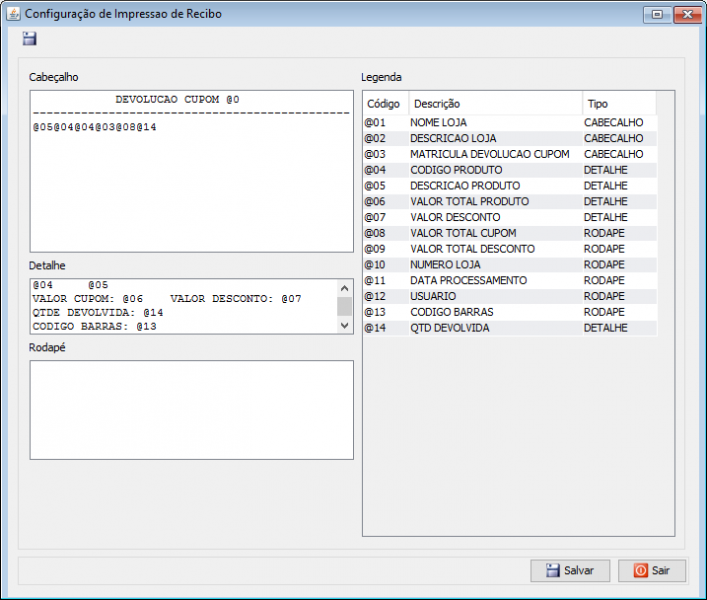Click the Detalhe scrollbar thumb
This screenshot has width=707, height=600.
345,307
